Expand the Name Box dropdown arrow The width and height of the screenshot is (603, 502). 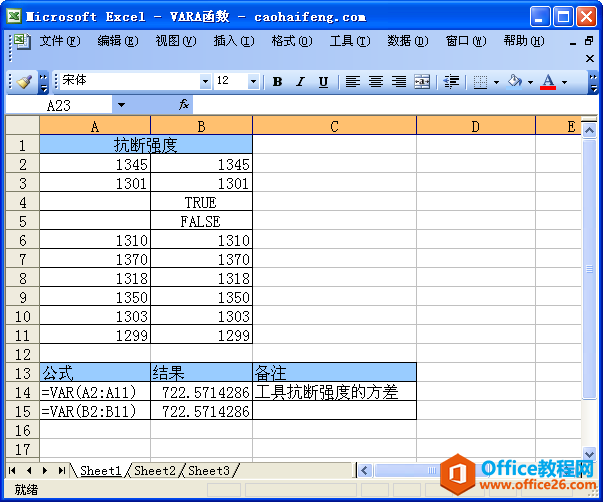pos(121,105)
